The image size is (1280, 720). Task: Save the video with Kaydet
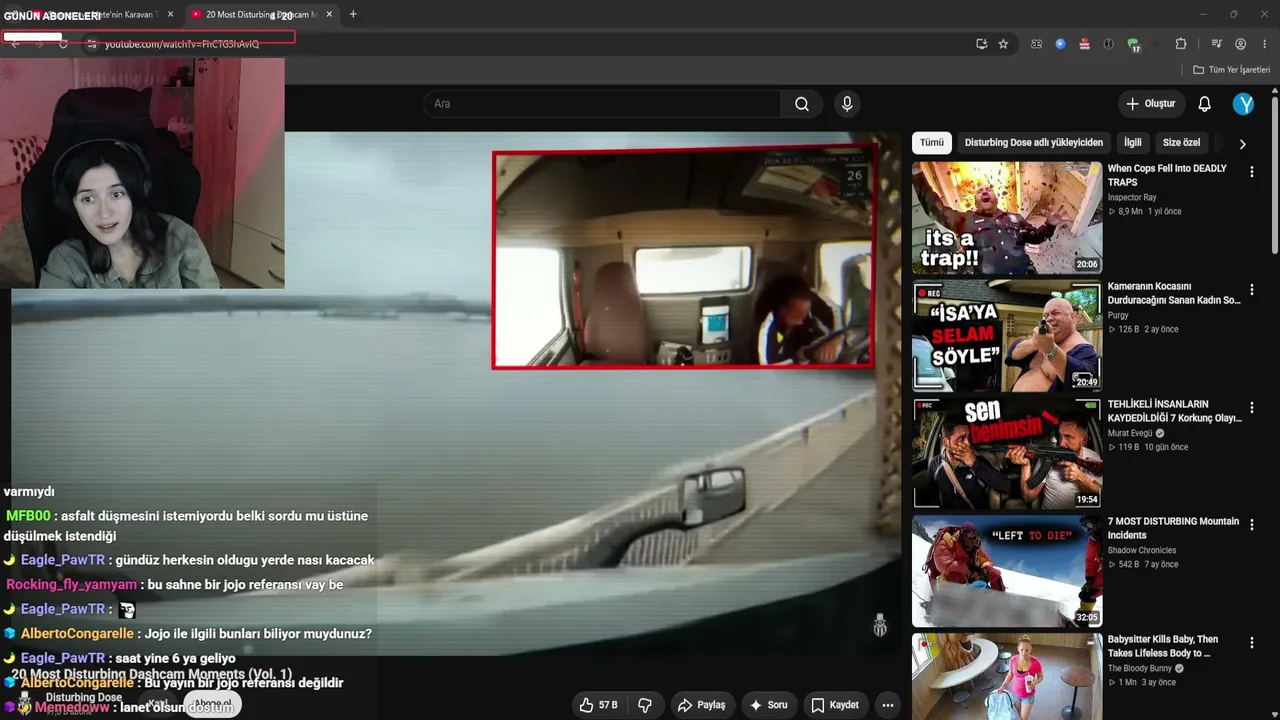[x=835, y=705]
